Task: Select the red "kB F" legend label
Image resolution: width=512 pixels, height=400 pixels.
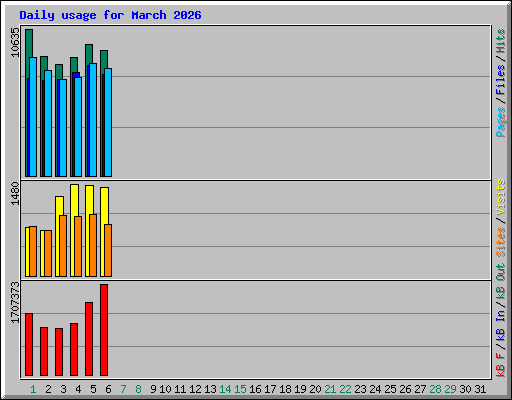Action: pos(500,365)
